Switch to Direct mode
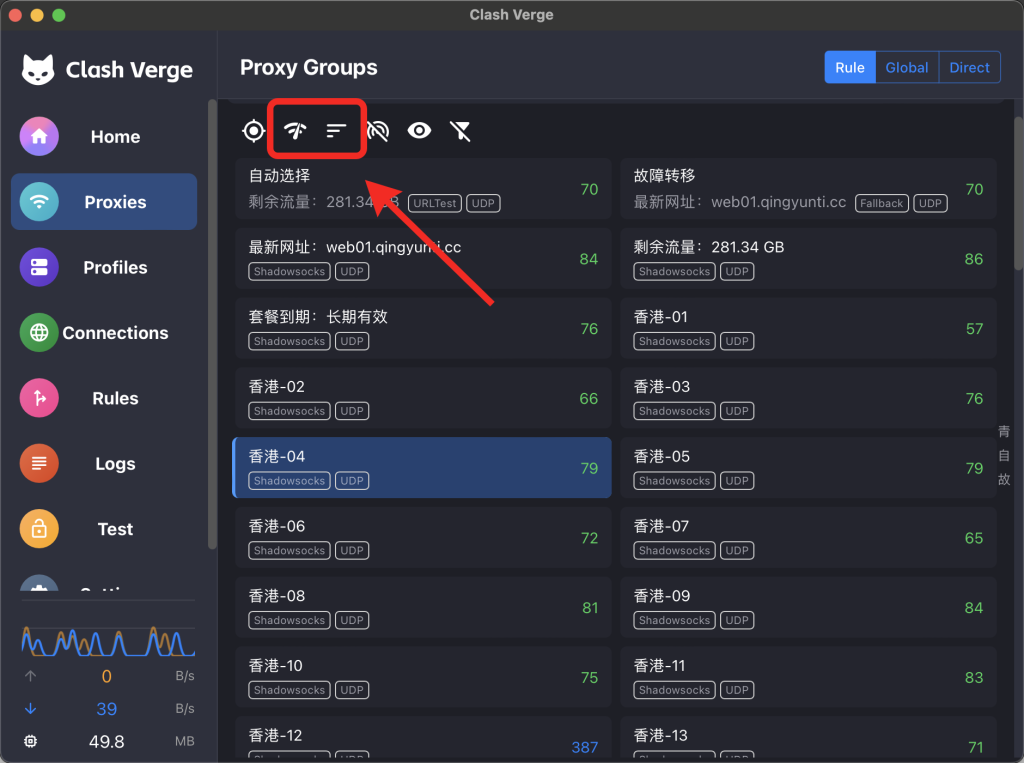Image resolution: width=1024 pixels, height=763 pixels. (x=968, y=67)
